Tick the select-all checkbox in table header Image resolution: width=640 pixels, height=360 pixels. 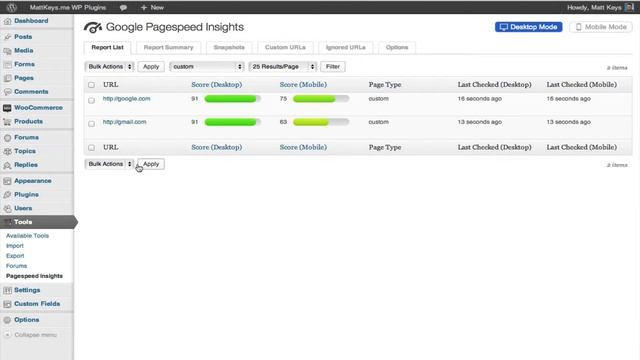[x=91, y=85]
